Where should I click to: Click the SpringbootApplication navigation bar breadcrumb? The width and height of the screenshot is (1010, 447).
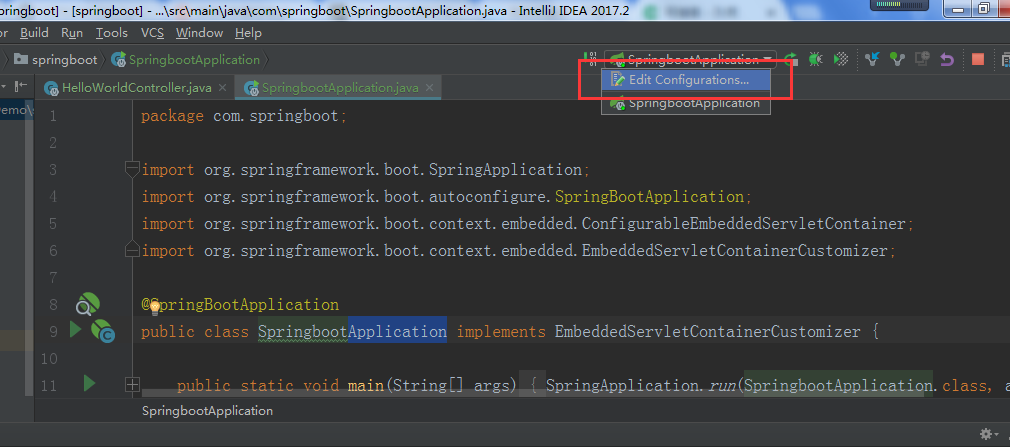186,60
